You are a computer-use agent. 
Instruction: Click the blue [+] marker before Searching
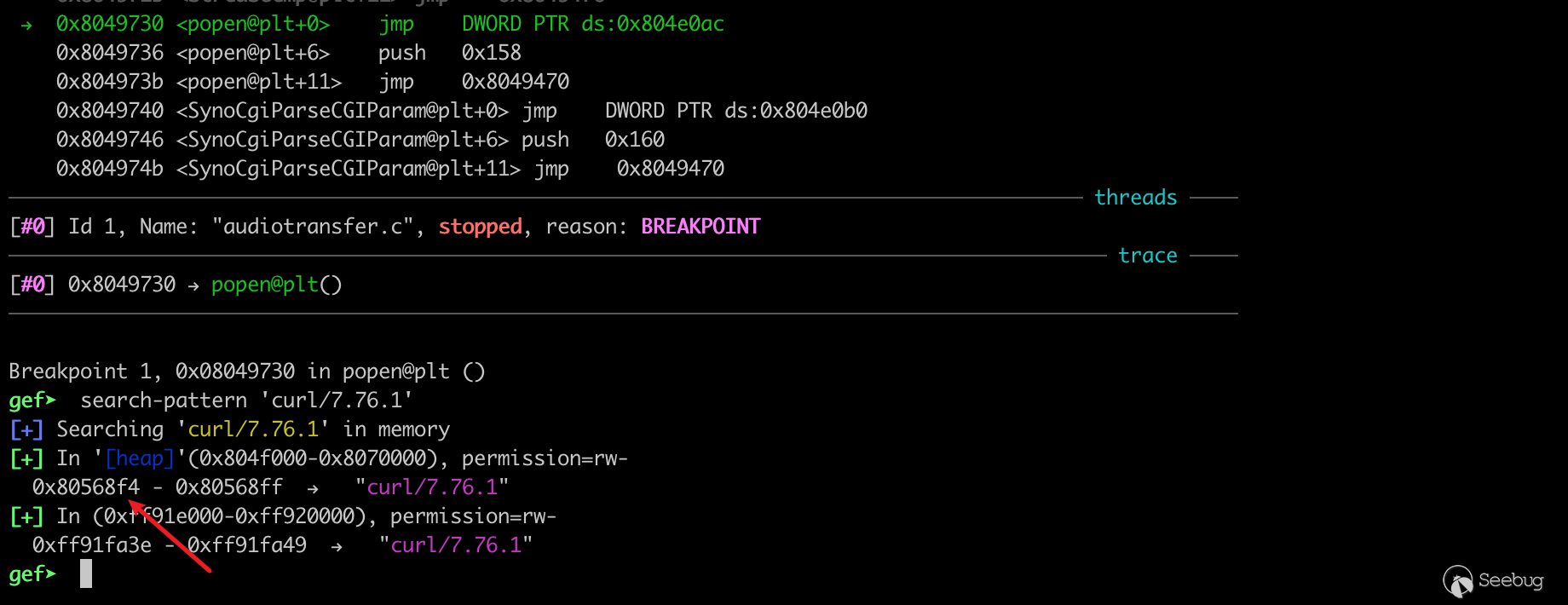coord(26,429)
